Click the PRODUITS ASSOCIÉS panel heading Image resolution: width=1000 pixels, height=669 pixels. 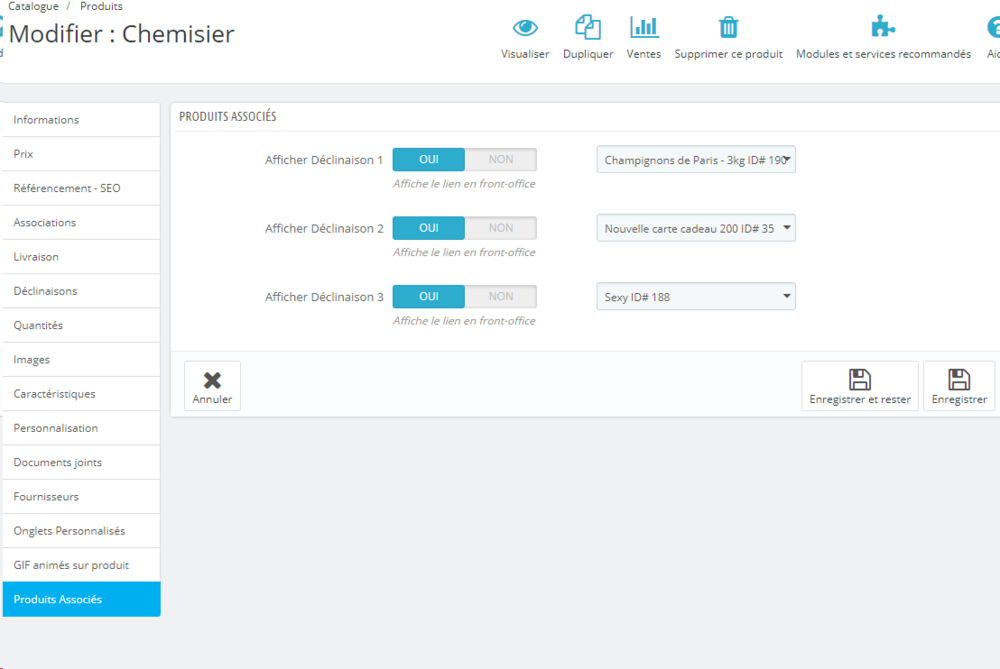point(228,117)
